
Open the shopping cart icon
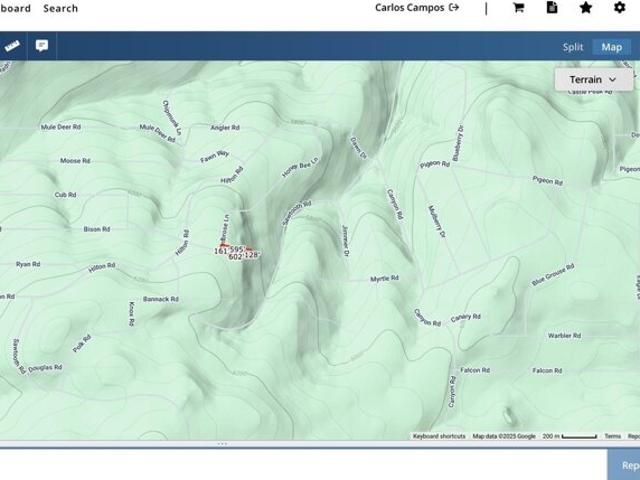[x=518, y=8]
